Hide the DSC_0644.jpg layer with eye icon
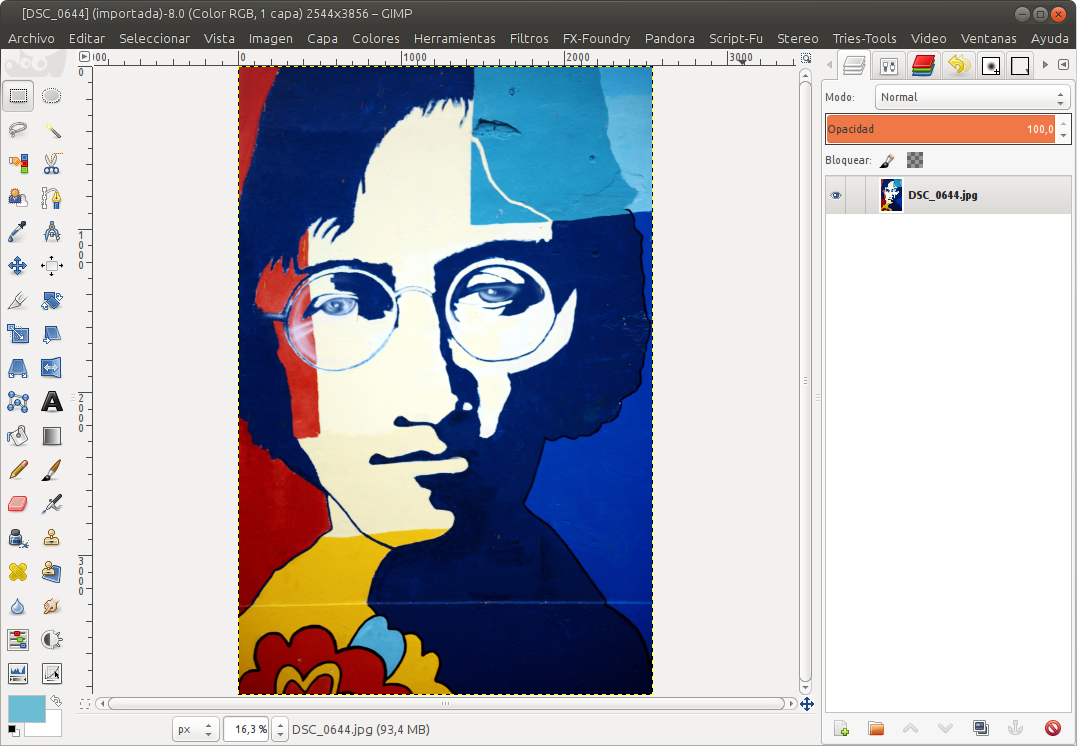This screenshot has width=1077, height=746. coord(836,195)
